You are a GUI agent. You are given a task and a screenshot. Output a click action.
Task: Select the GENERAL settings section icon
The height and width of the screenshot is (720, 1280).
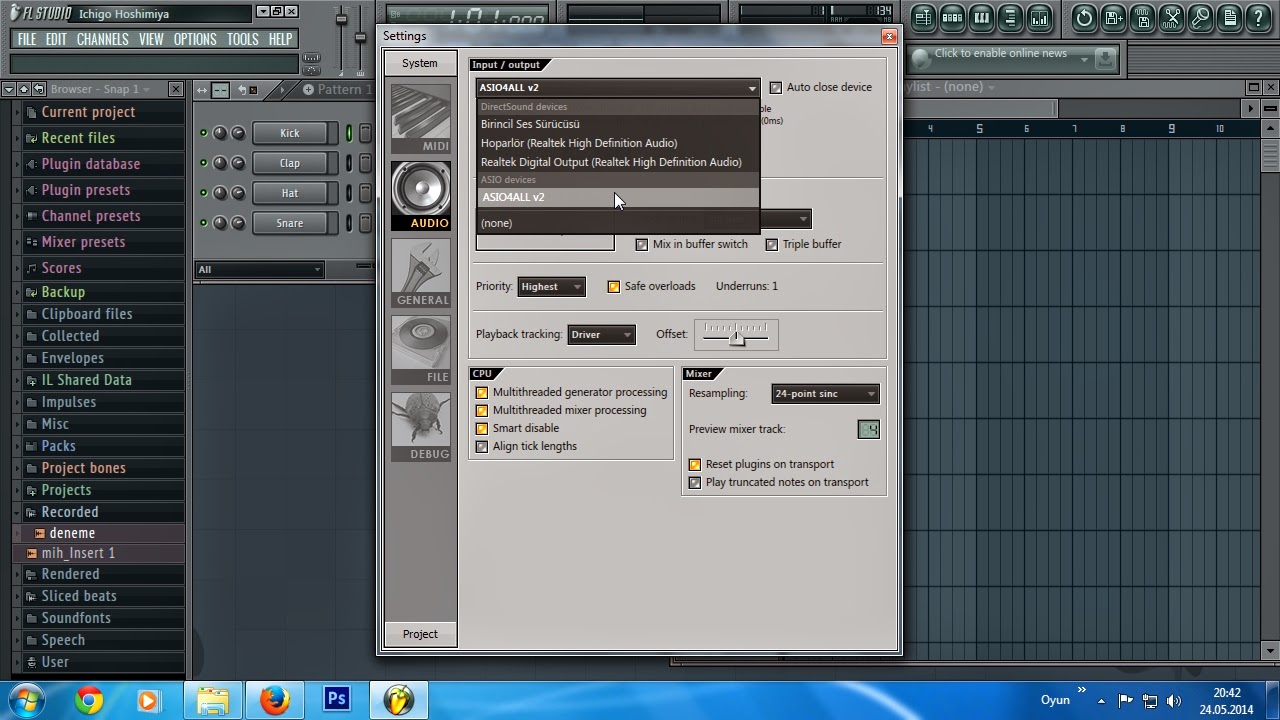pyautogui.click(x=421, y=273)
